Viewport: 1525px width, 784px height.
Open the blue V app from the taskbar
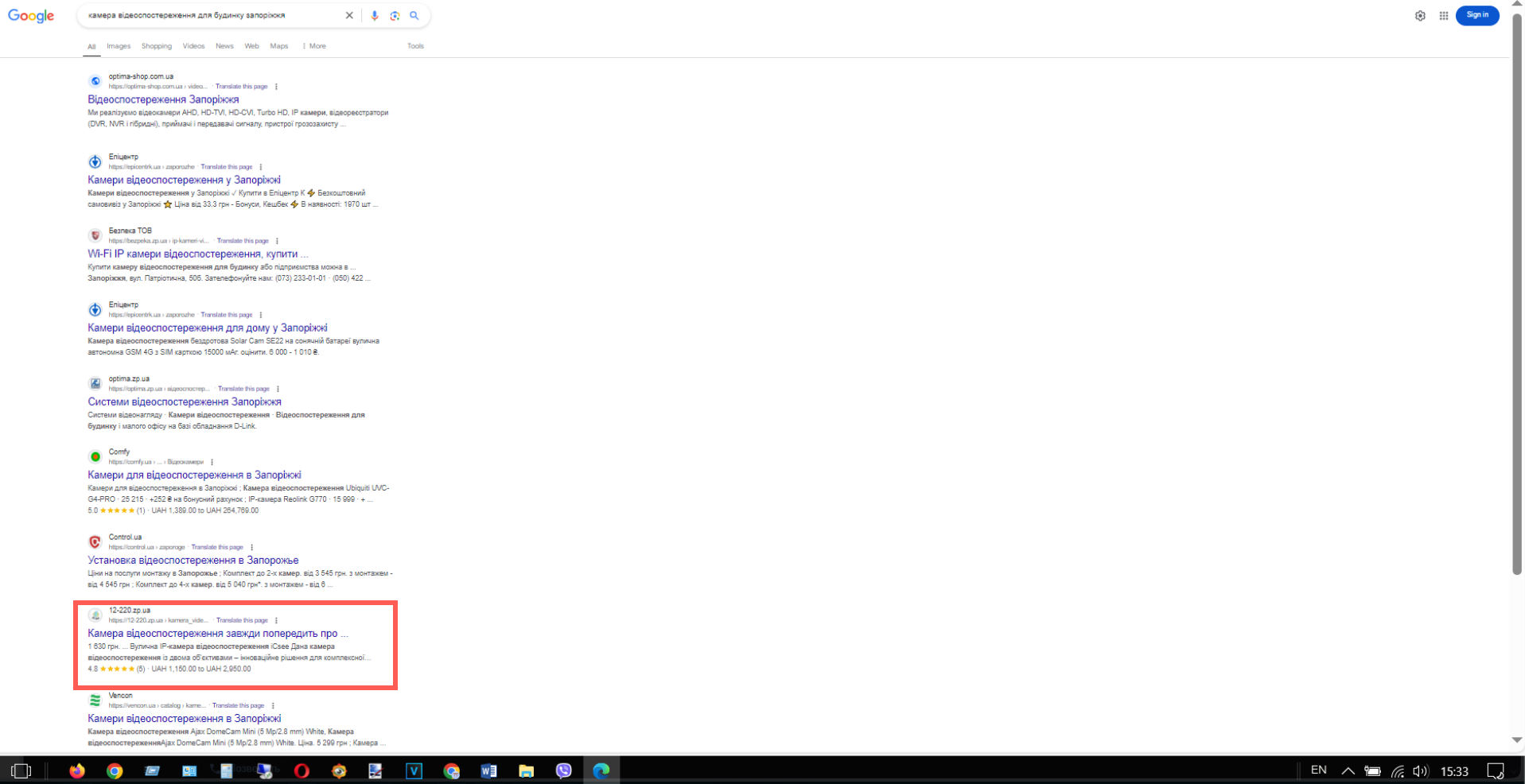pyautogui.click(x=414, y=770)
